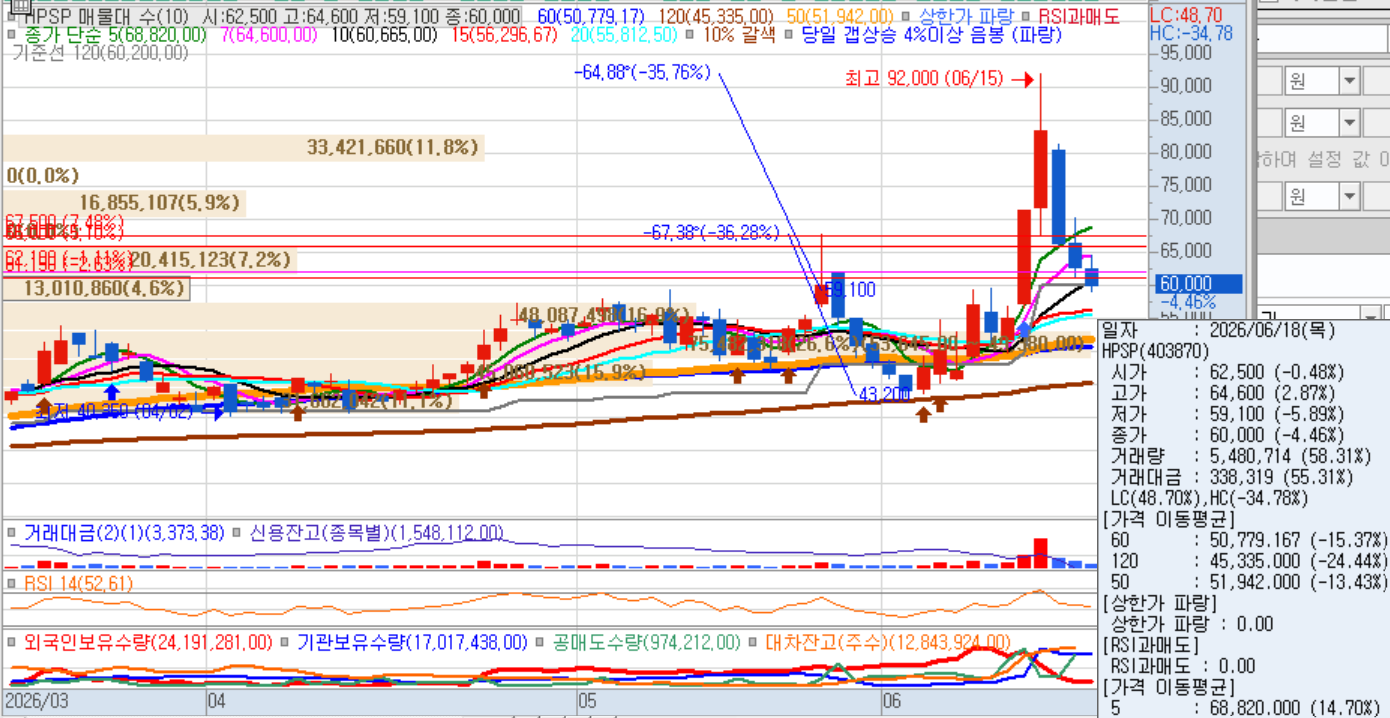Select the blue up-arrow signal near 최저 40,250

112,392
